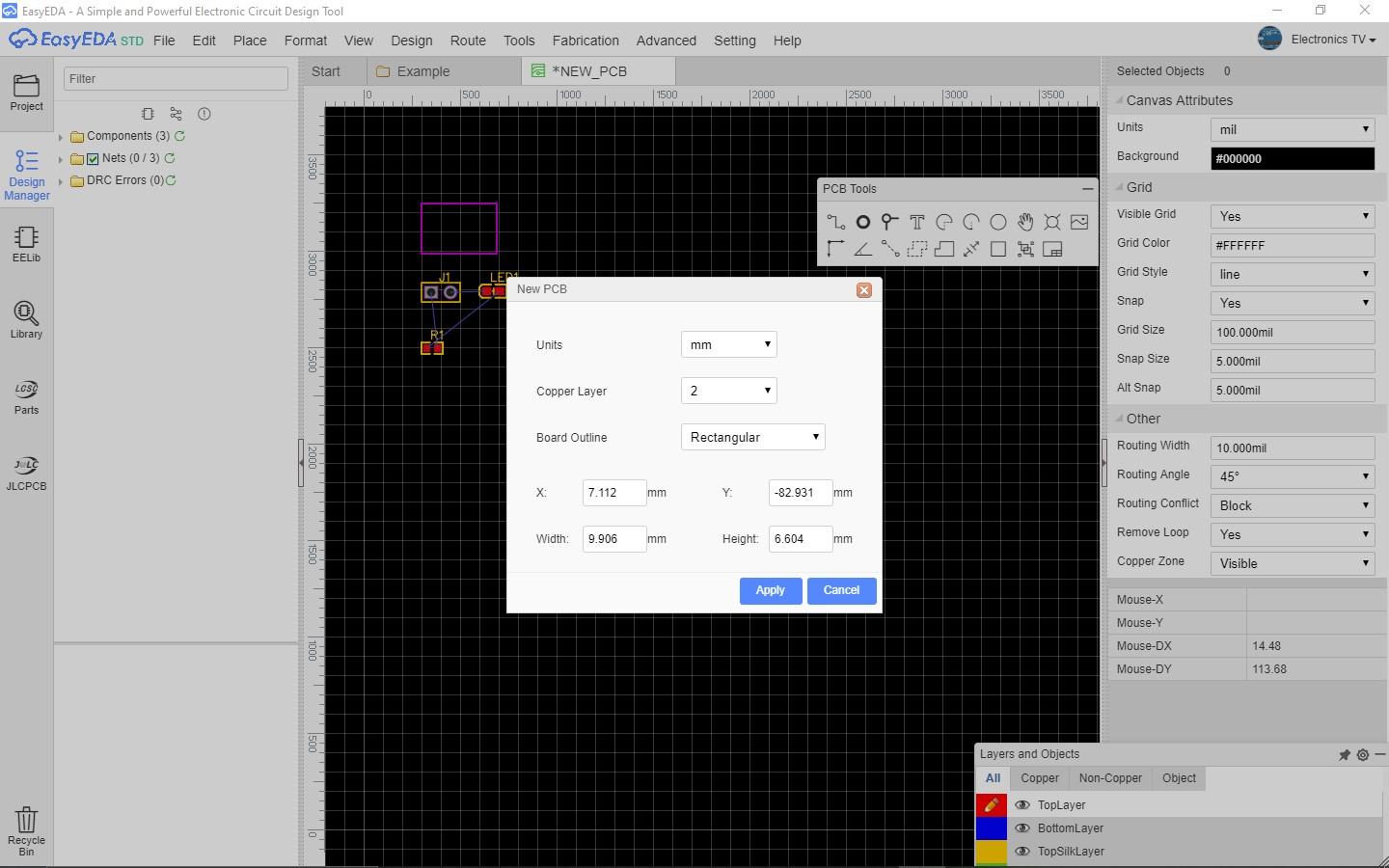Pin the Layers and Objects panel
1389x868 pixels.
[x=1344, y=755]
